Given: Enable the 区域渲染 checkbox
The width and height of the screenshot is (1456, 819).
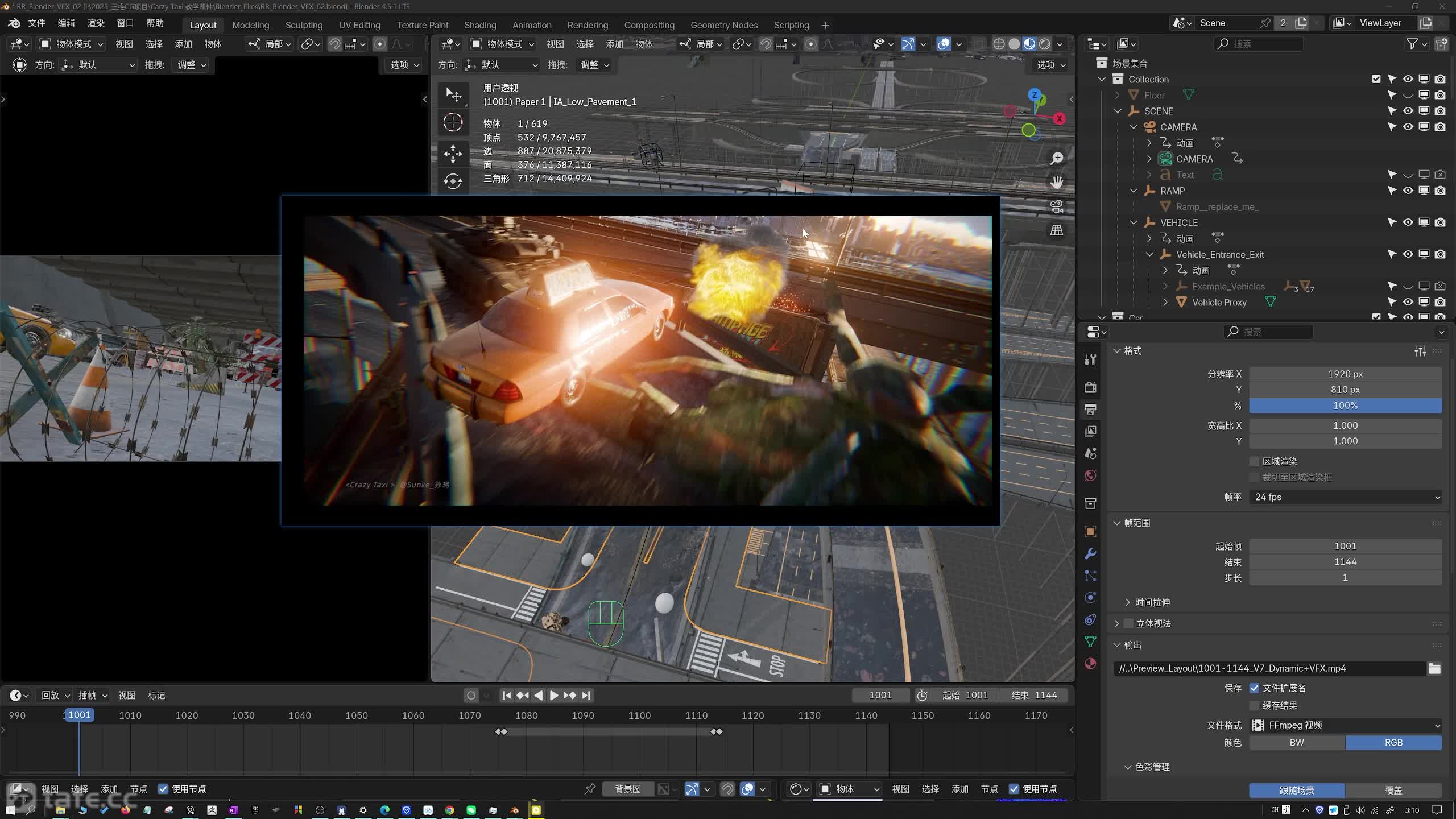Looking at the screenshot, I should [1254, 461].
